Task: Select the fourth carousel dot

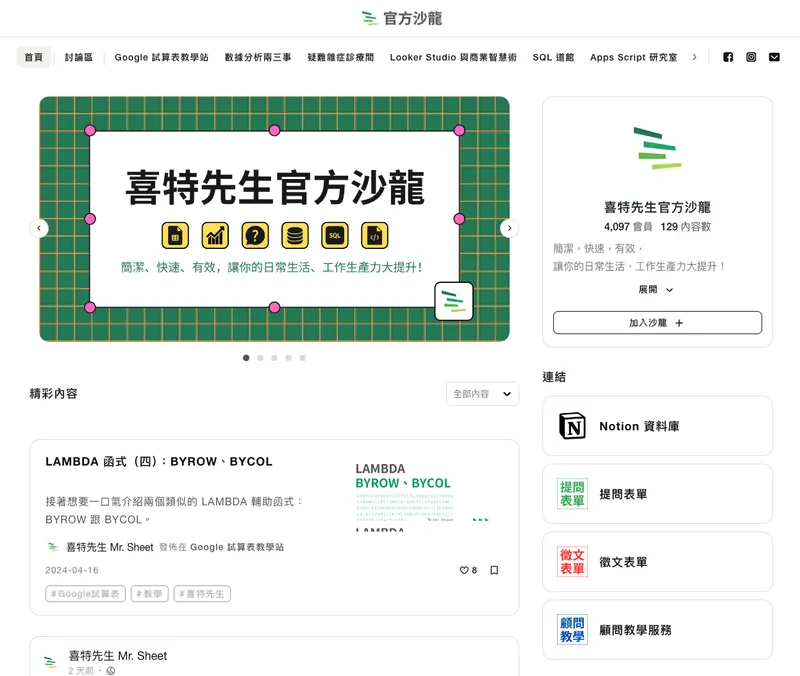Action: pyautogui.click(x=288, y=358)
